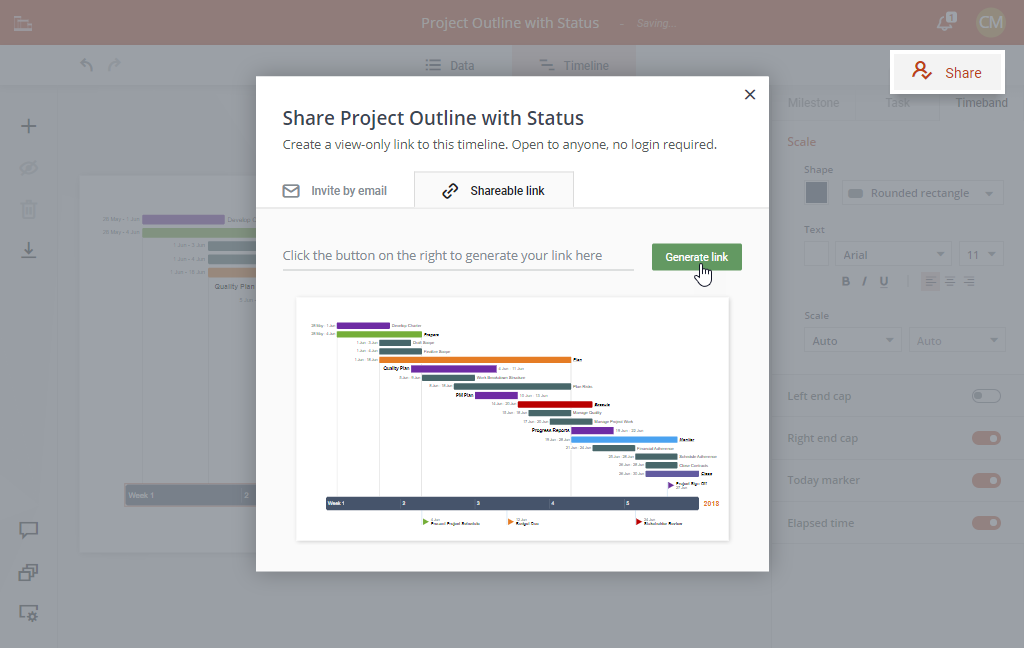Click the redo arrow icon

[114, 65]
